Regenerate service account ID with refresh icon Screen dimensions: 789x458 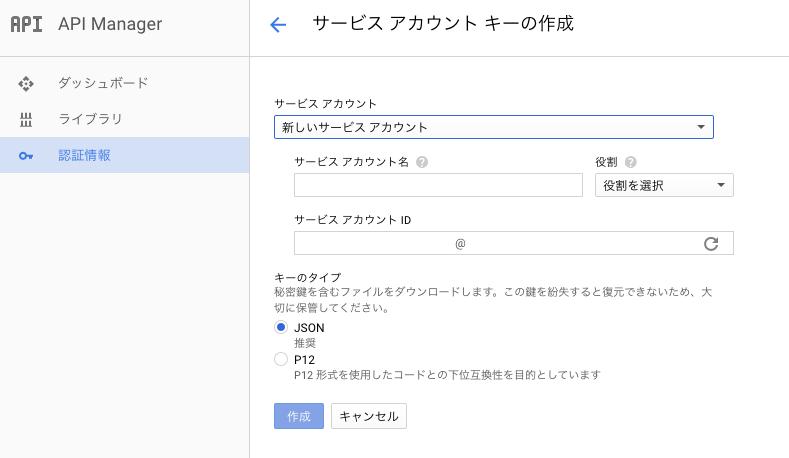click(x=711, y=244)
